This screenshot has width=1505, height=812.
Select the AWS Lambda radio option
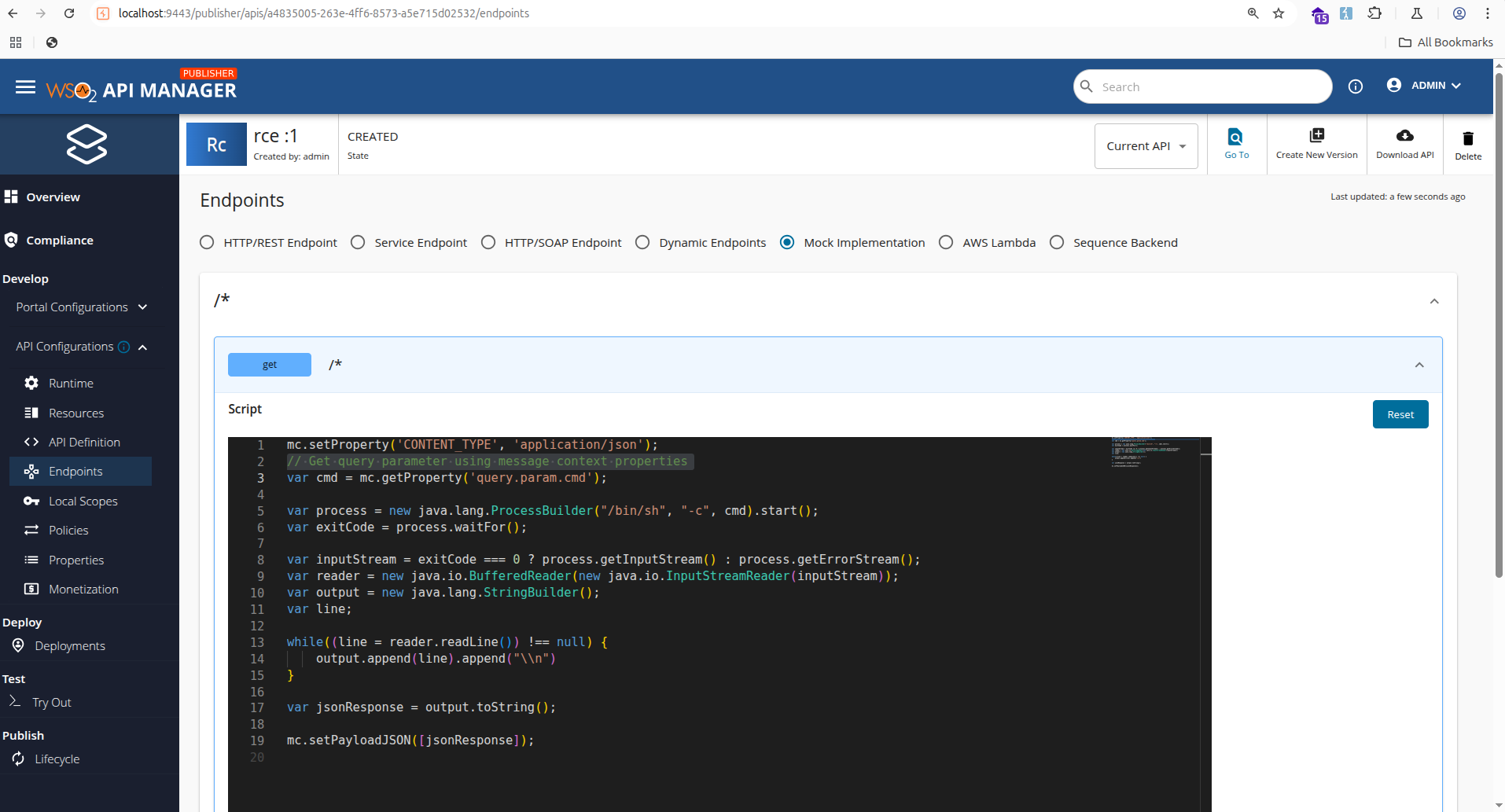pyautogui.click(x=946, y=242)
